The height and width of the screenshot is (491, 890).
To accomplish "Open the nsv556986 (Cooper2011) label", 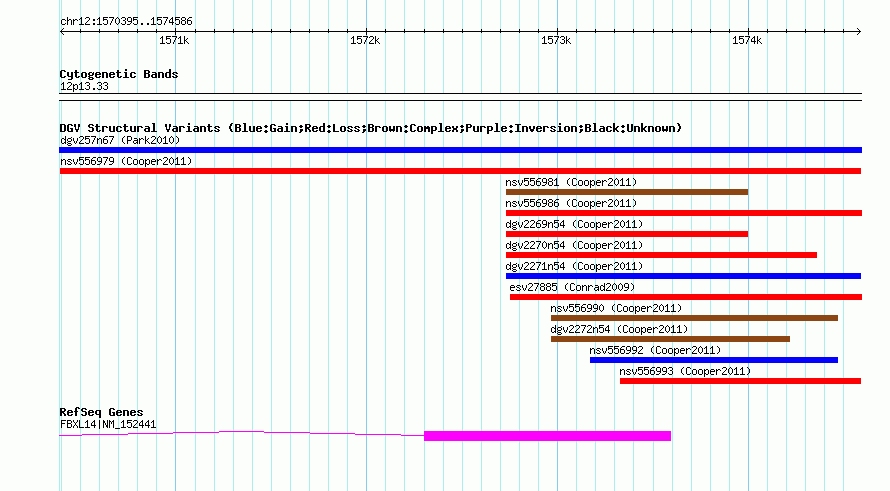I will click(571, 203).
